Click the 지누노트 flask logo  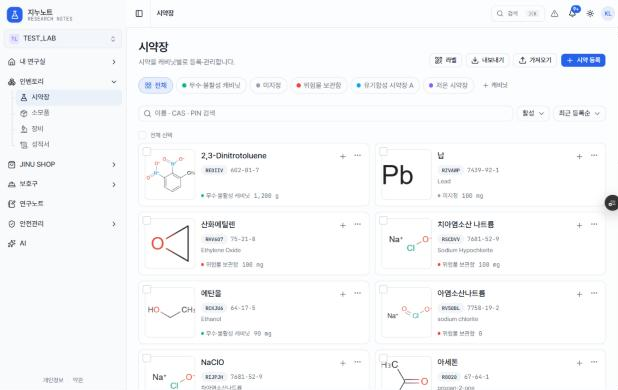(x=15, y=15)
